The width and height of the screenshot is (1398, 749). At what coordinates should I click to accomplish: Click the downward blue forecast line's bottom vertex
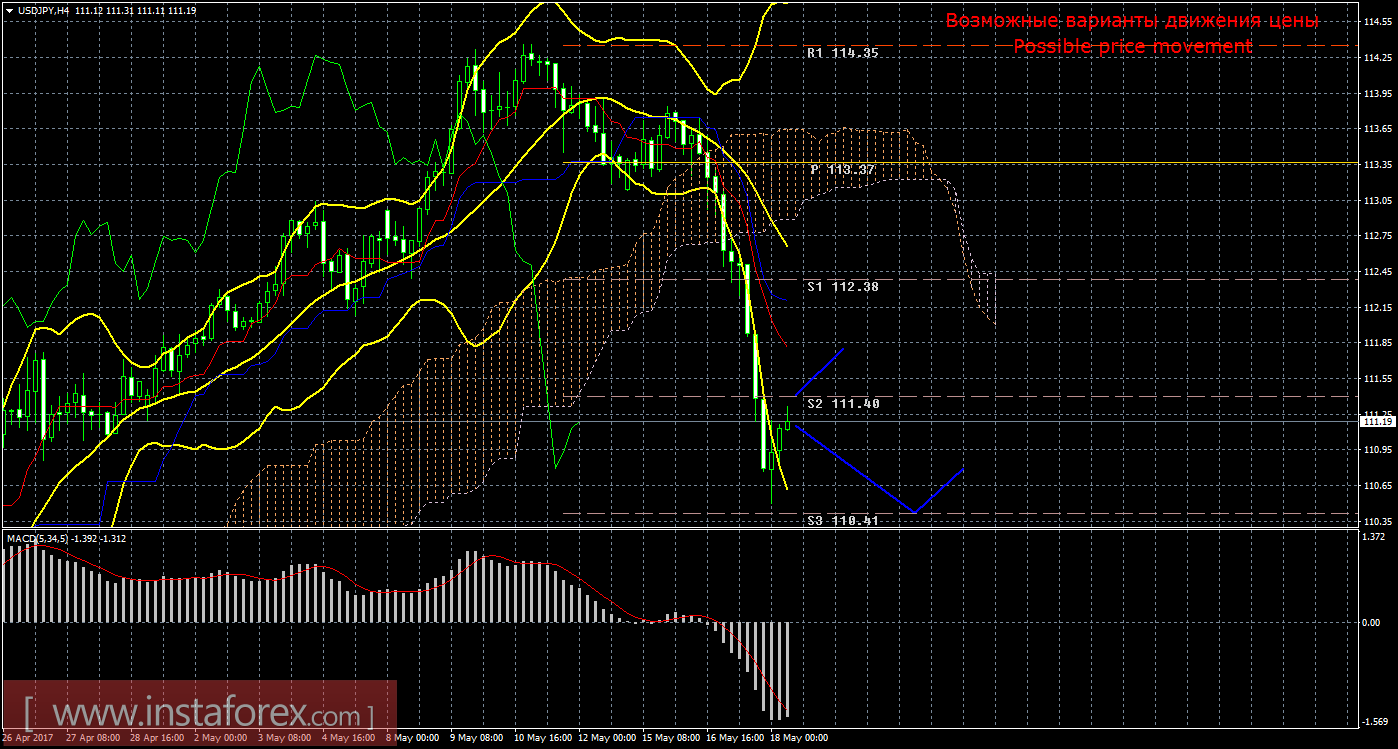point(914,512)
